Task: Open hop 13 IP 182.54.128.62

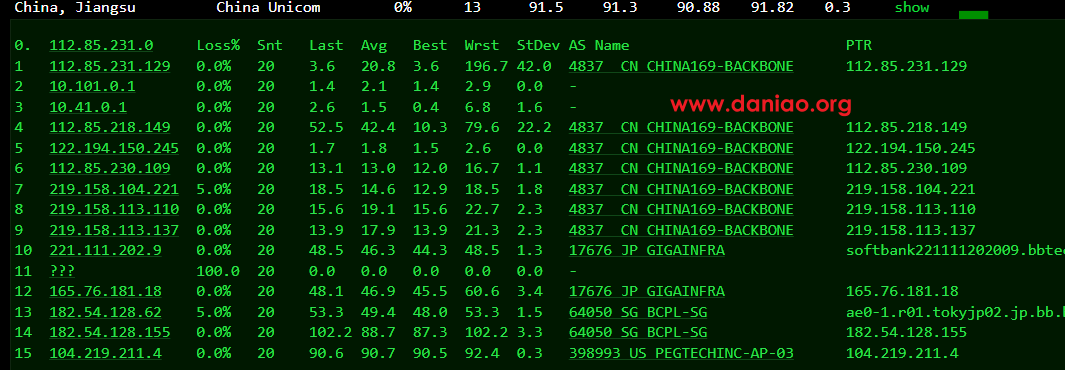Action: [x=105, y=312]
